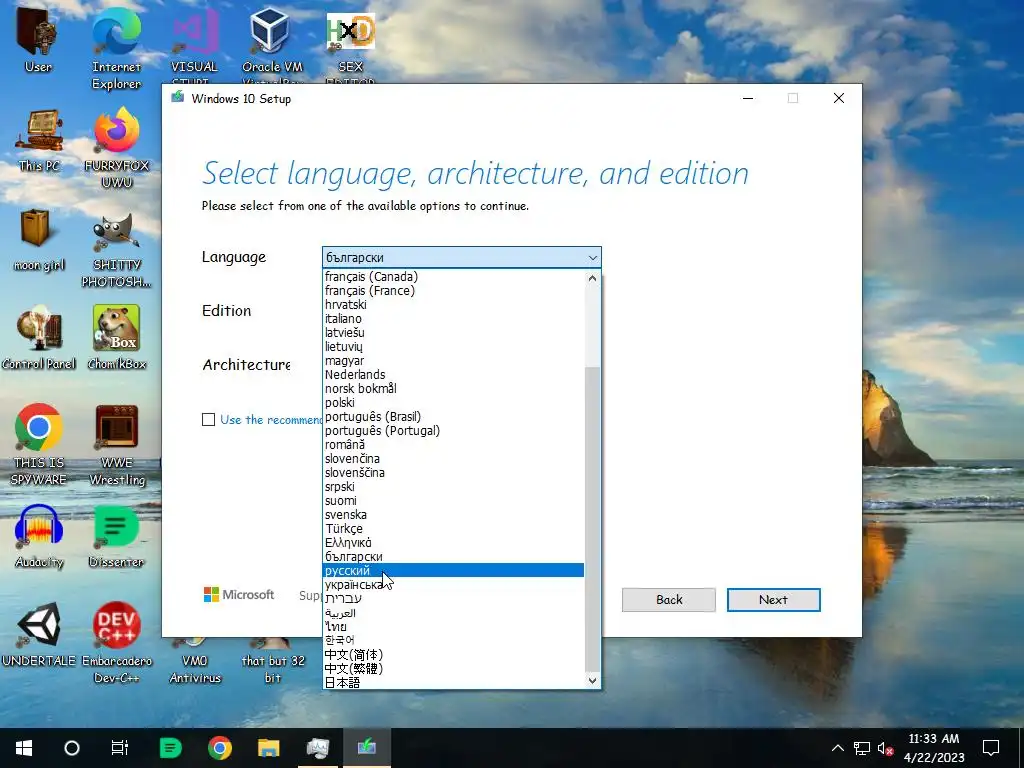
Task: Open the notification center icon
Action: 991,748
